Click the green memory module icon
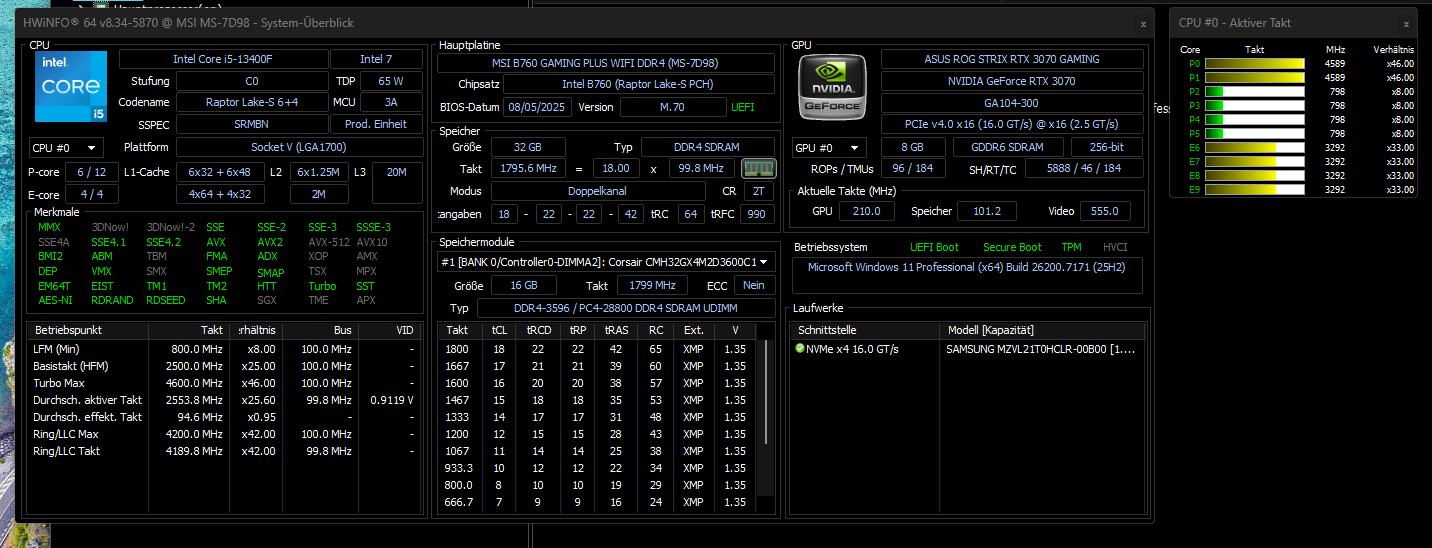Screen dimensions: 1432x548 759,168
